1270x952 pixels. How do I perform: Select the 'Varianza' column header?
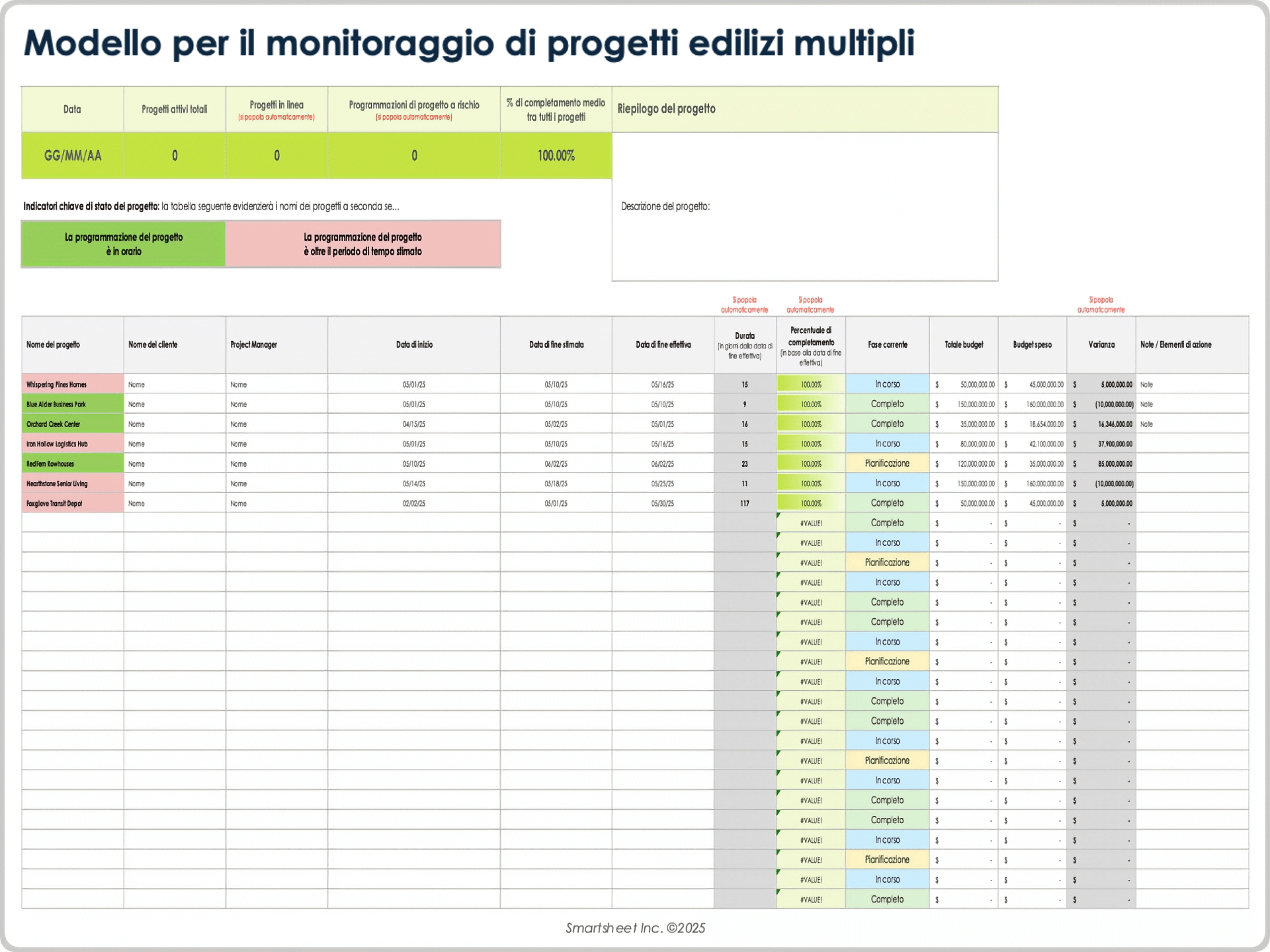[1101, 344]
